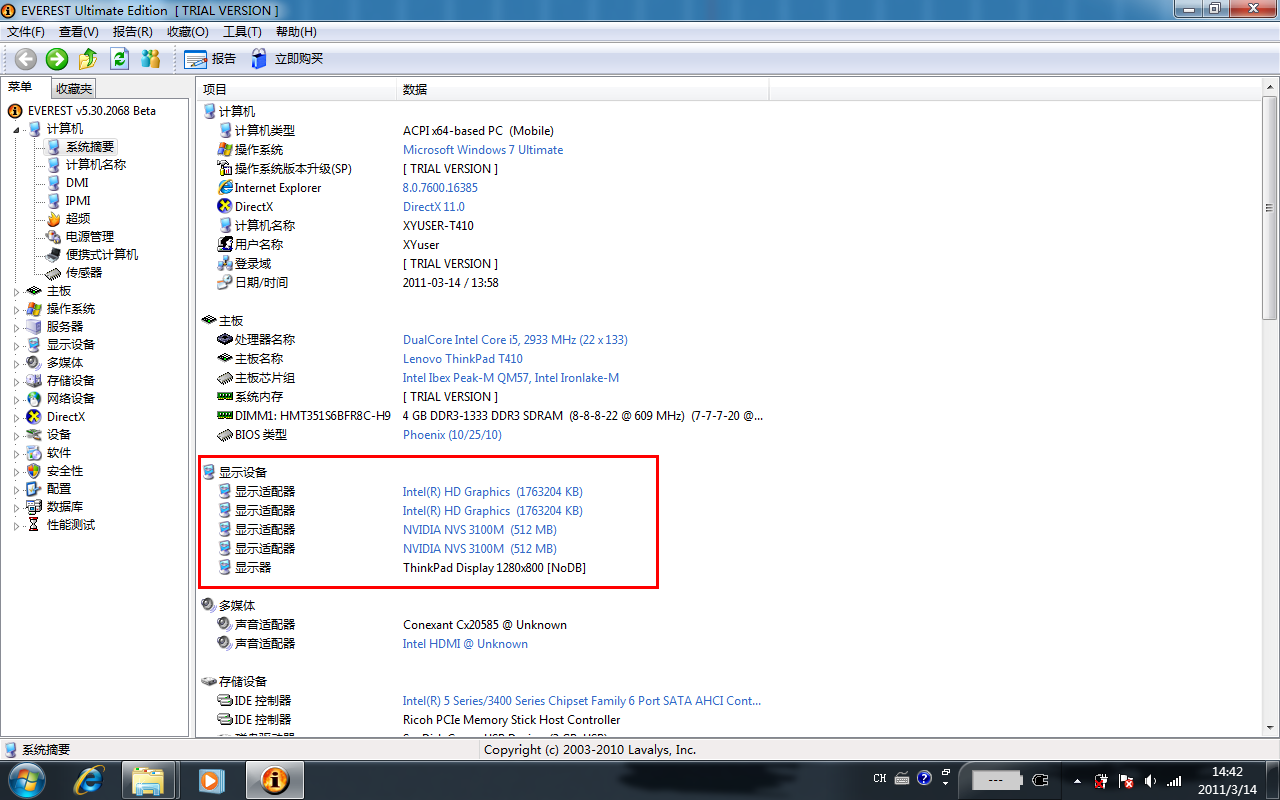The width and height of the screenshot is (1280, 800).
Task: Click the 立即购买 buy now button
Action: pyautogui.click(x=287, y=59)
